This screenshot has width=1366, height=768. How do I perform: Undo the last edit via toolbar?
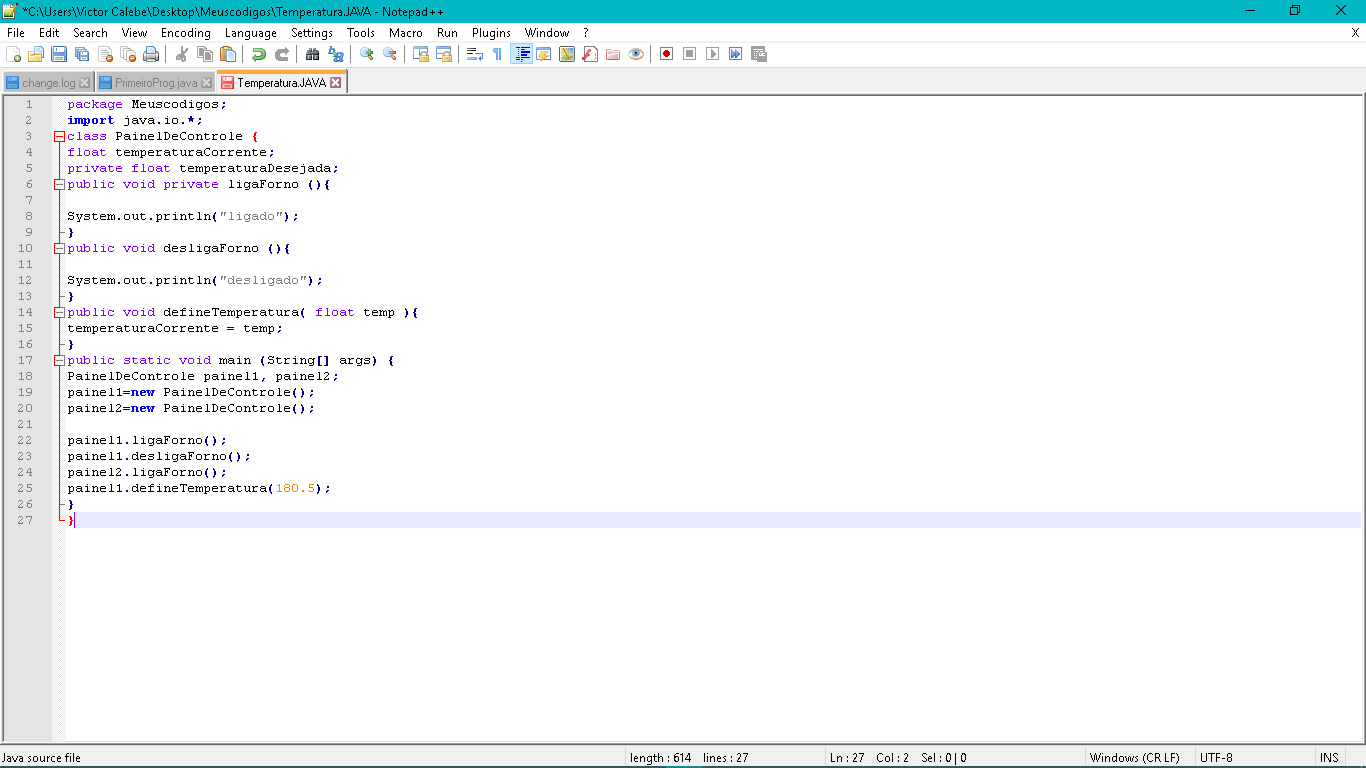(x=259, y=54)
